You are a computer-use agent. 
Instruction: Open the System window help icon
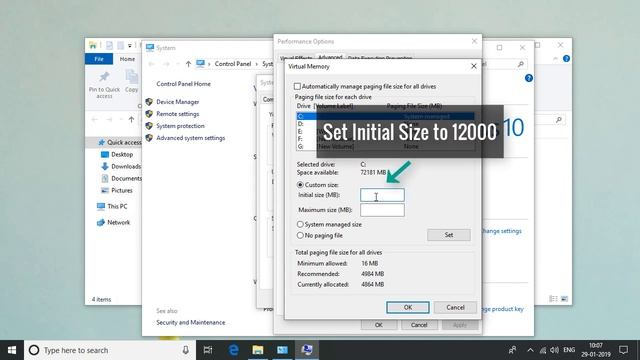529,78
